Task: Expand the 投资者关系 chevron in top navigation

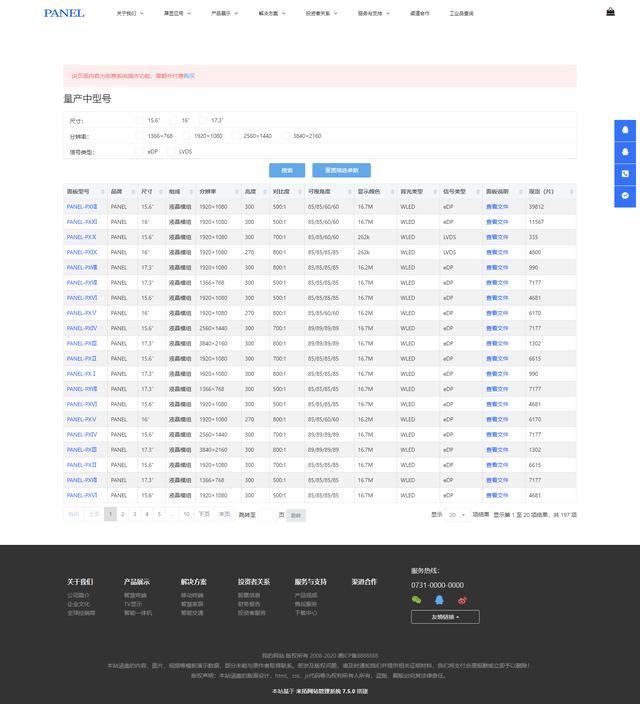Action: tap(335, 13)
